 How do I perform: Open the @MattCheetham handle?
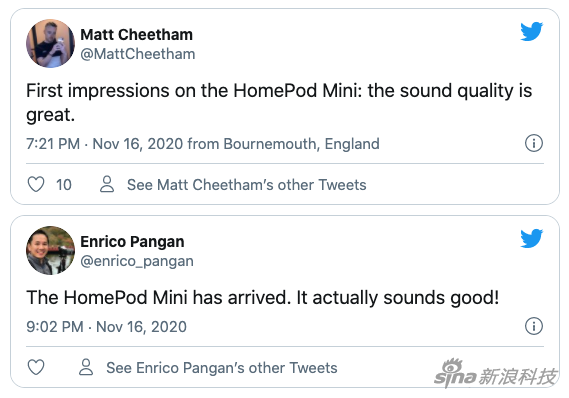coord(138,54)
